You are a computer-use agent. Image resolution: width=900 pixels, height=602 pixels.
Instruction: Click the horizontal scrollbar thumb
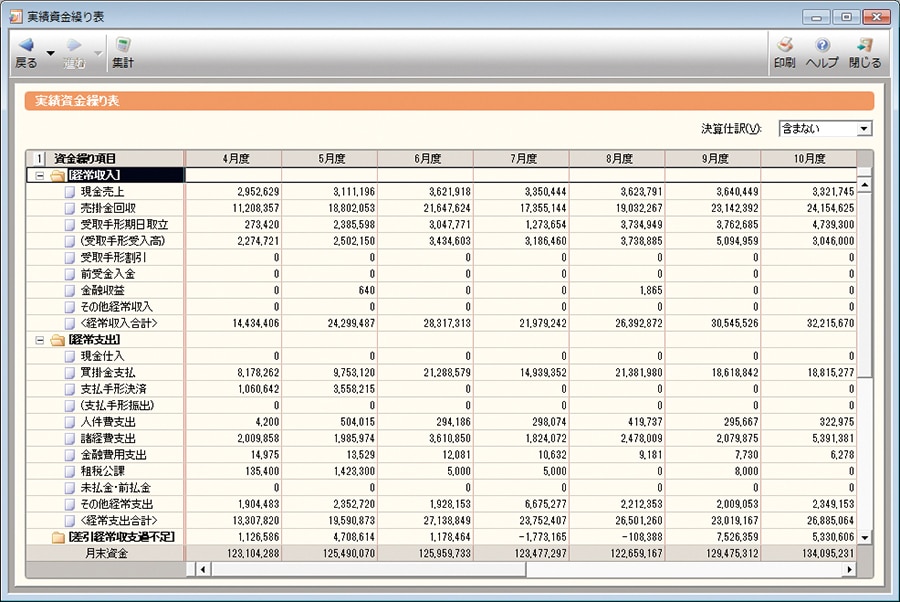[x=368, y=569]
